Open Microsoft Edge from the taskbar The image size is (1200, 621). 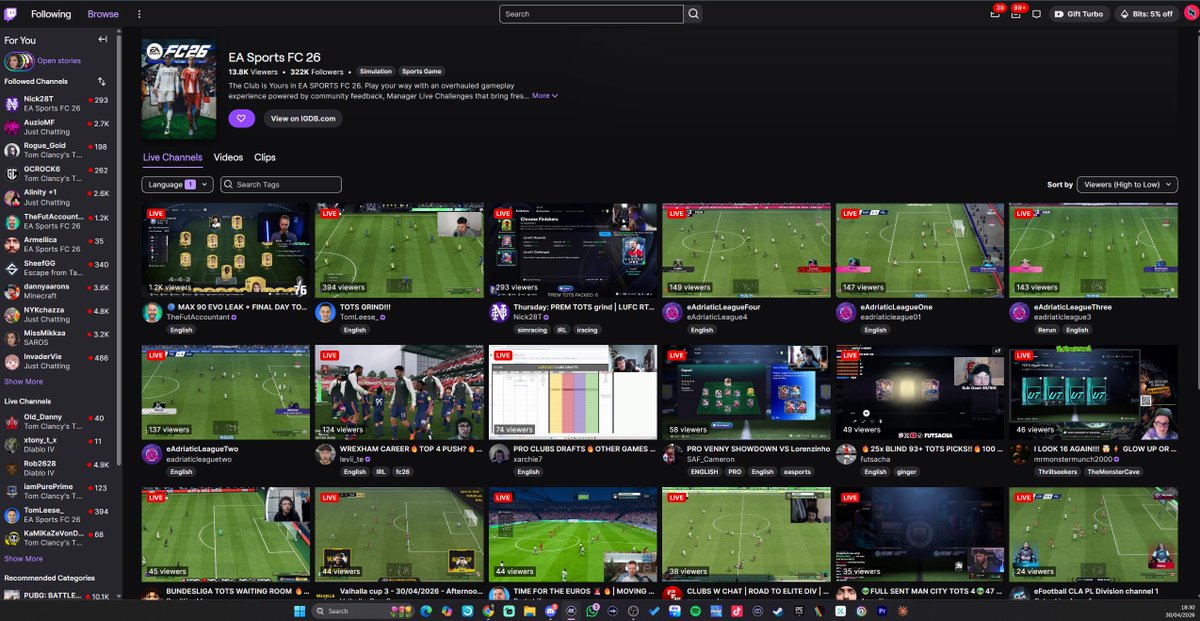(426, 610)
